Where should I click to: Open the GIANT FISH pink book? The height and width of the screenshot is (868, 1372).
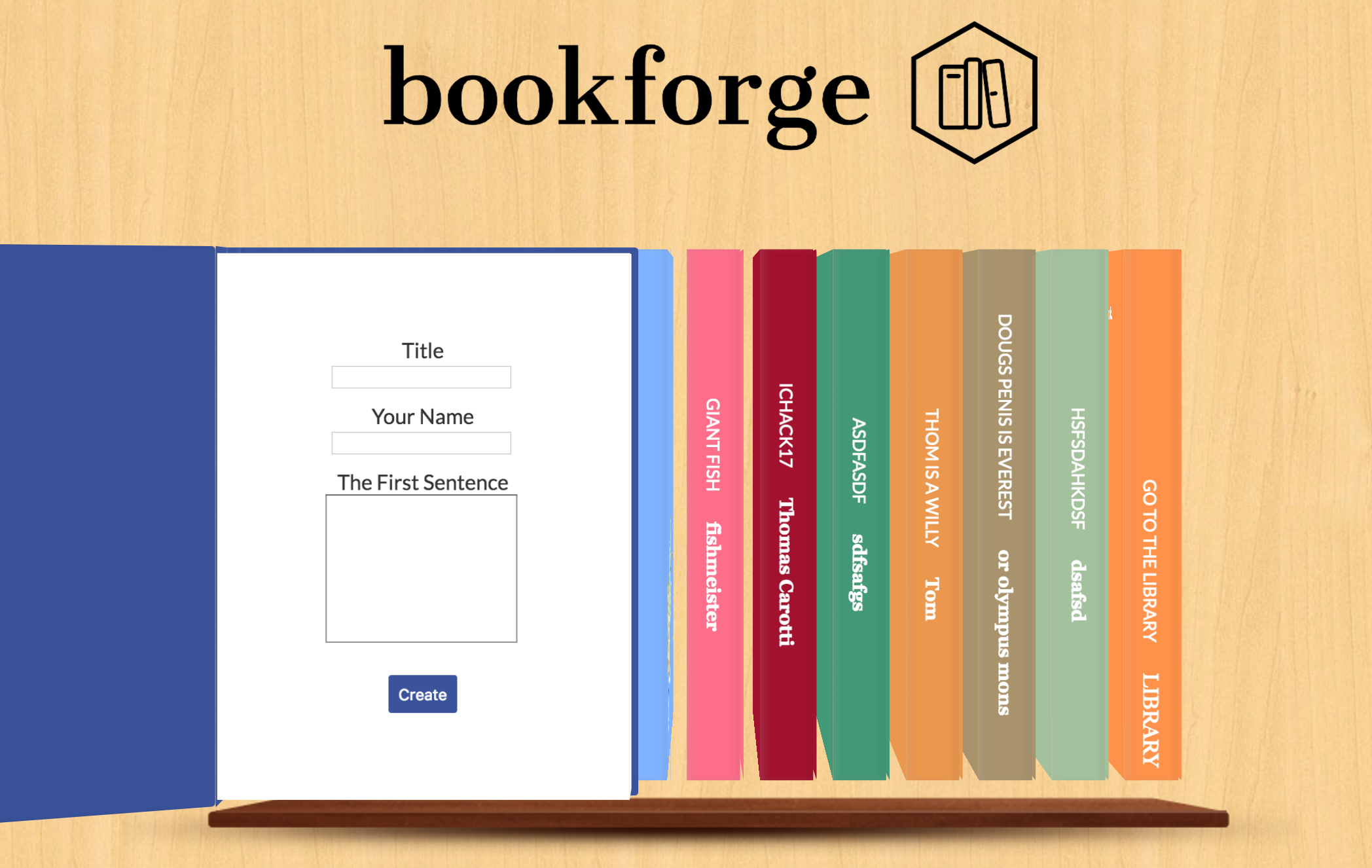point(714,515)
